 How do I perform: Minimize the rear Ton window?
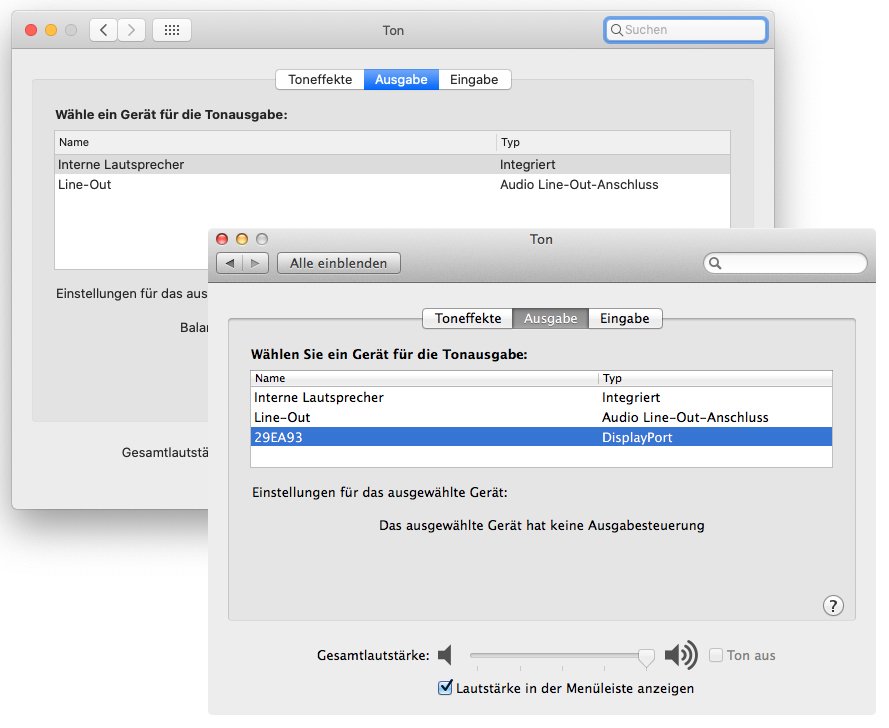pos(51,30)
